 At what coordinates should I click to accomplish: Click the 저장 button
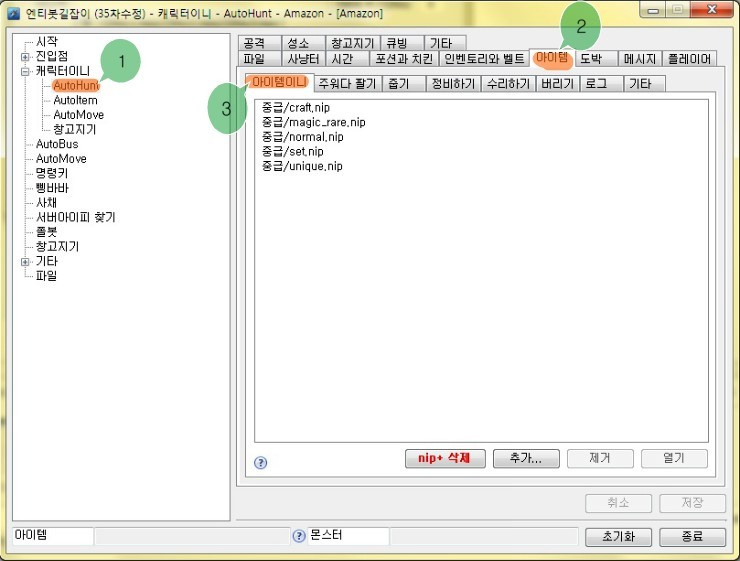(692, 503)
